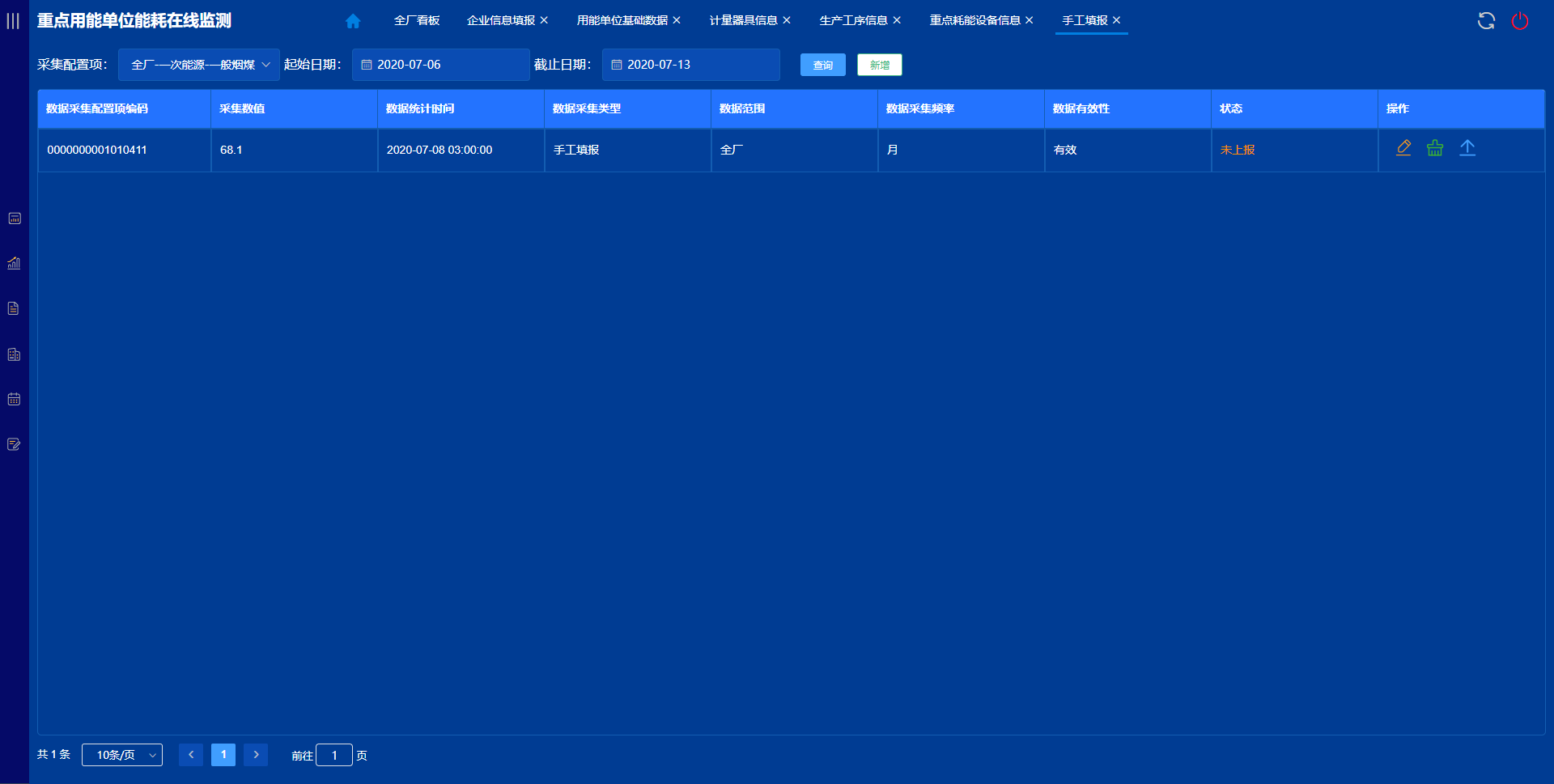Viewport: 1554px width, 784px height.
Task: Open the note-edit sidebar icon
Action: point(15,444)
